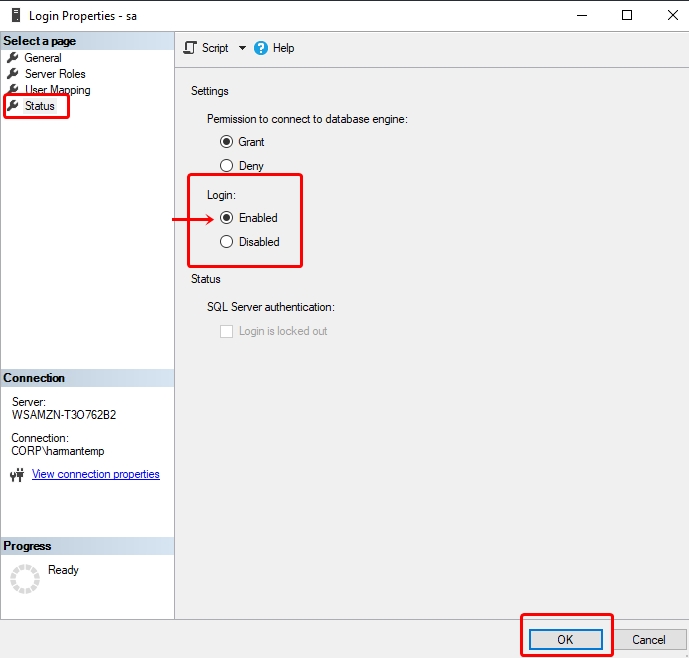This screenshot has height=658, width=689.
Task: Open View connection properties link
Action: pyautogui.click(x=96, y=474)
